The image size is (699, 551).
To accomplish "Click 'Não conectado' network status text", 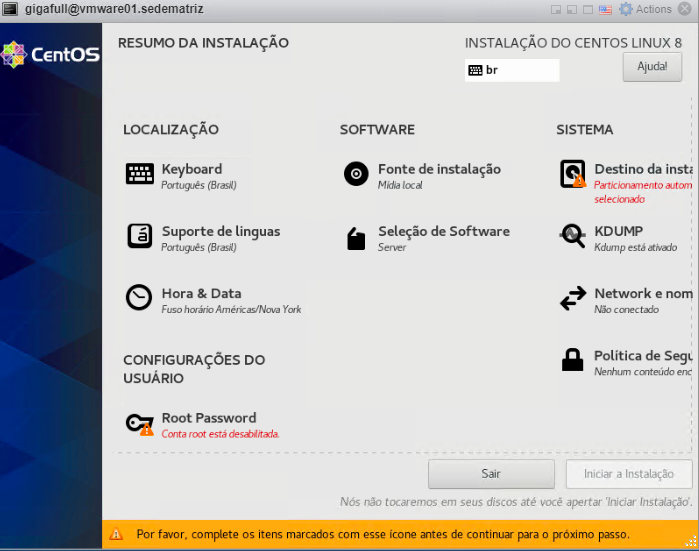I will [x=626, y=309].
